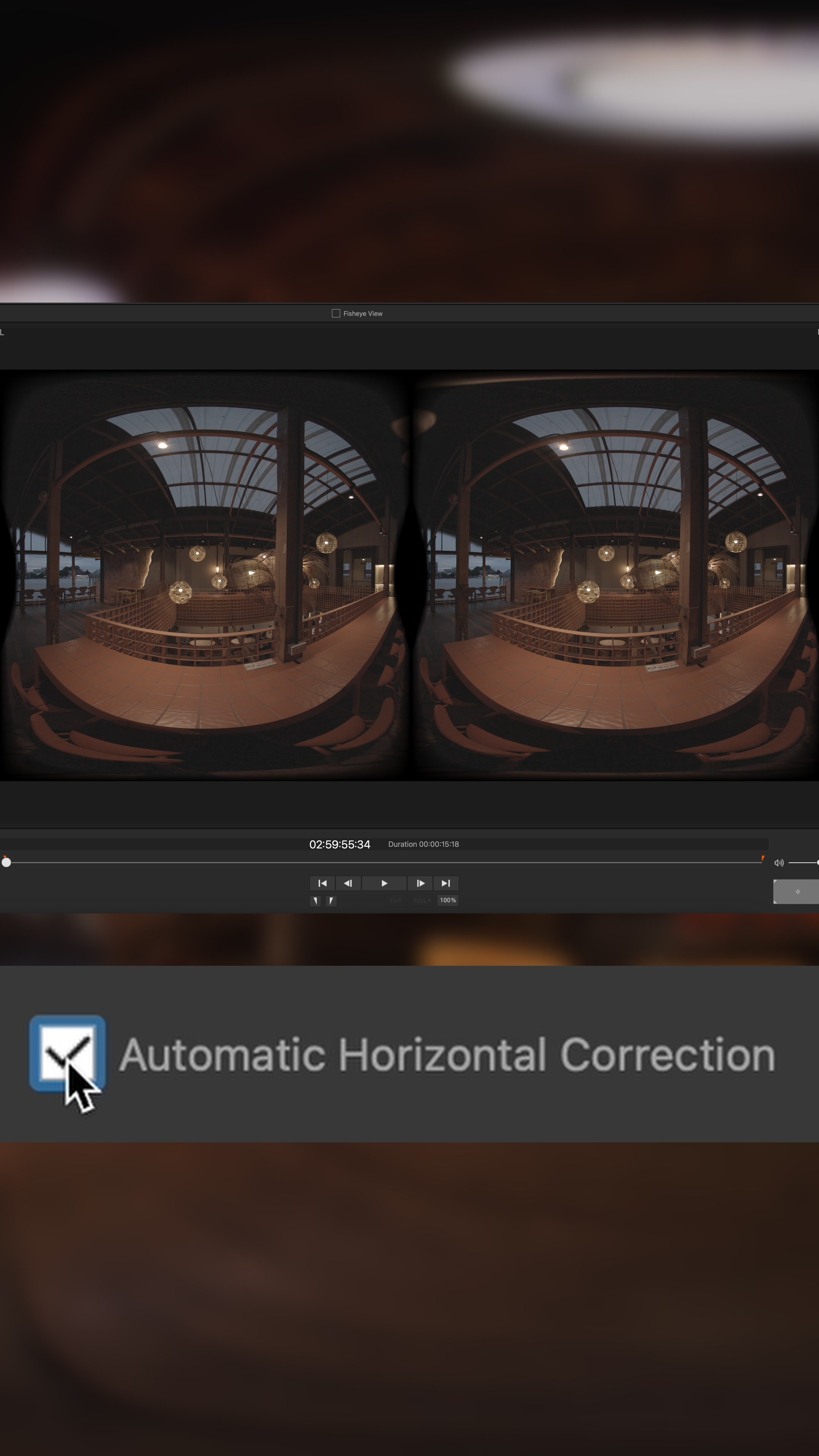Step forward one frame

pyautogui.click(x=420, y=883)
